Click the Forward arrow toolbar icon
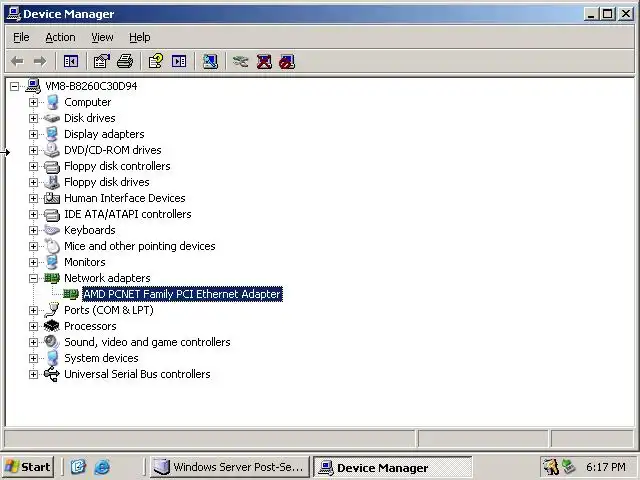The image size is (640, 480). 40,62
